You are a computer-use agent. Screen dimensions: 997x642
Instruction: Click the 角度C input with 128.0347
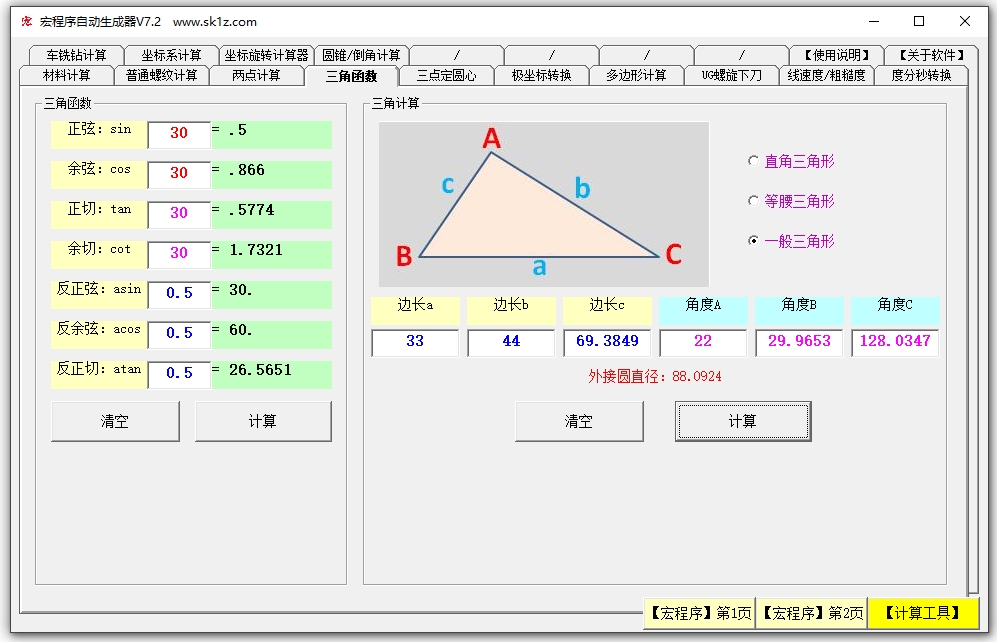[895, 343]
